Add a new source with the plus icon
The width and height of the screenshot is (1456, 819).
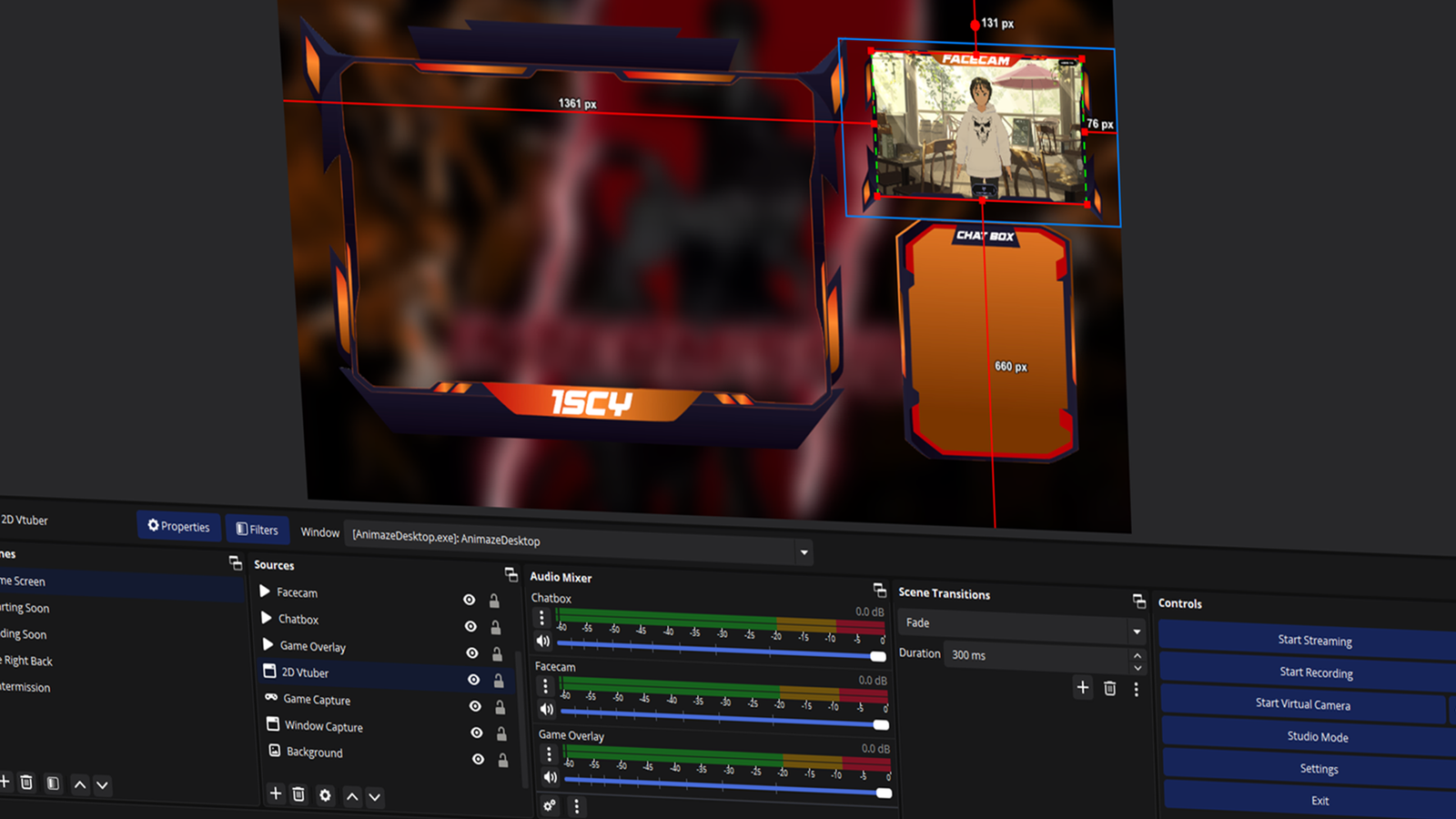point(276,794)
